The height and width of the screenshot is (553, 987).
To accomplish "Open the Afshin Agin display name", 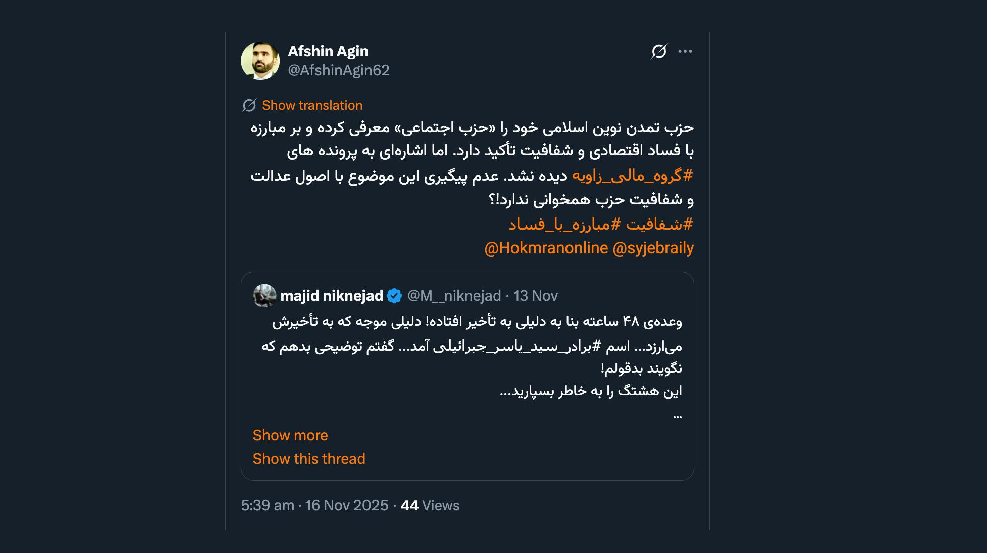I will [x=328, y=51].
